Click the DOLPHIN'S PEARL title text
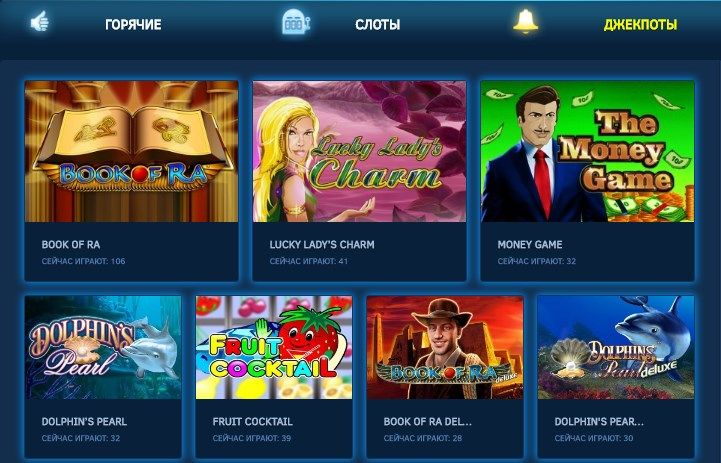 pyautogui.click(x=84, y=422)
